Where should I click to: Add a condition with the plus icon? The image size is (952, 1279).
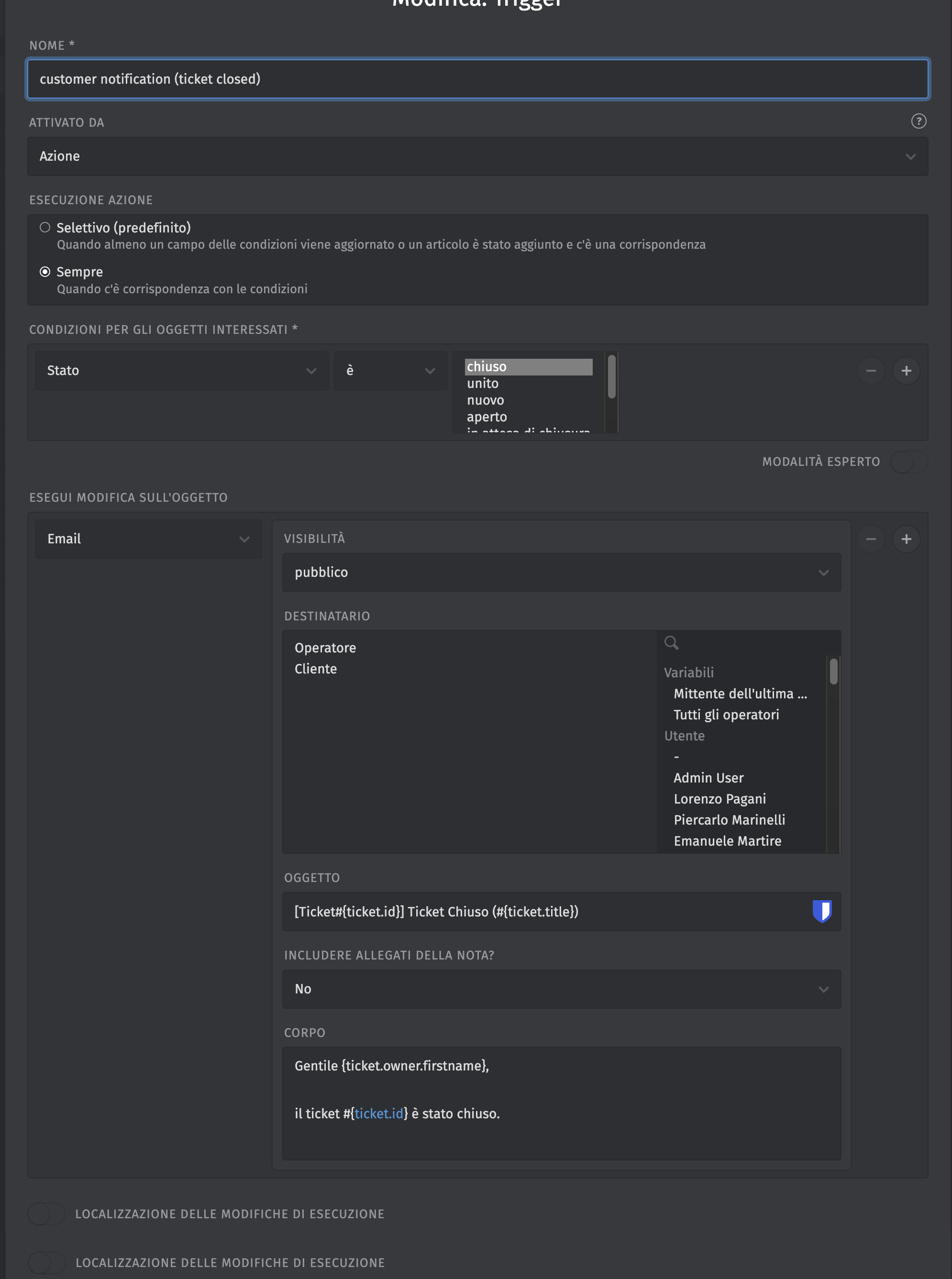coord(906,370)
